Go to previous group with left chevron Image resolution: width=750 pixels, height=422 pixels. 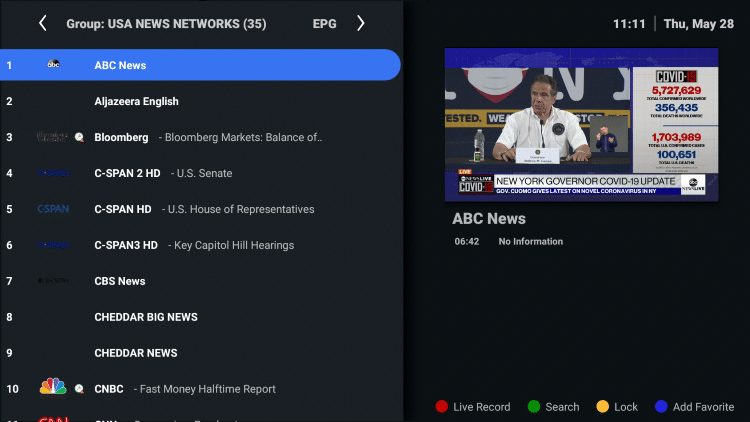pos(43,23)
